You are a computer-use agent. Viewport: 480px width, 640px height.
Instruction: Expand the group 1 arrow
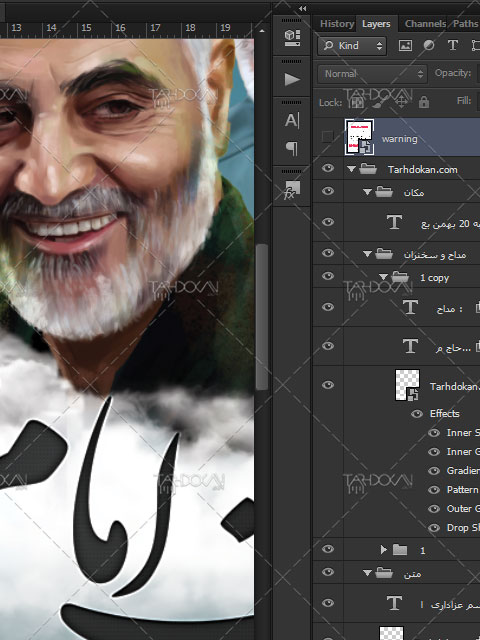click(x=384, y=550)
